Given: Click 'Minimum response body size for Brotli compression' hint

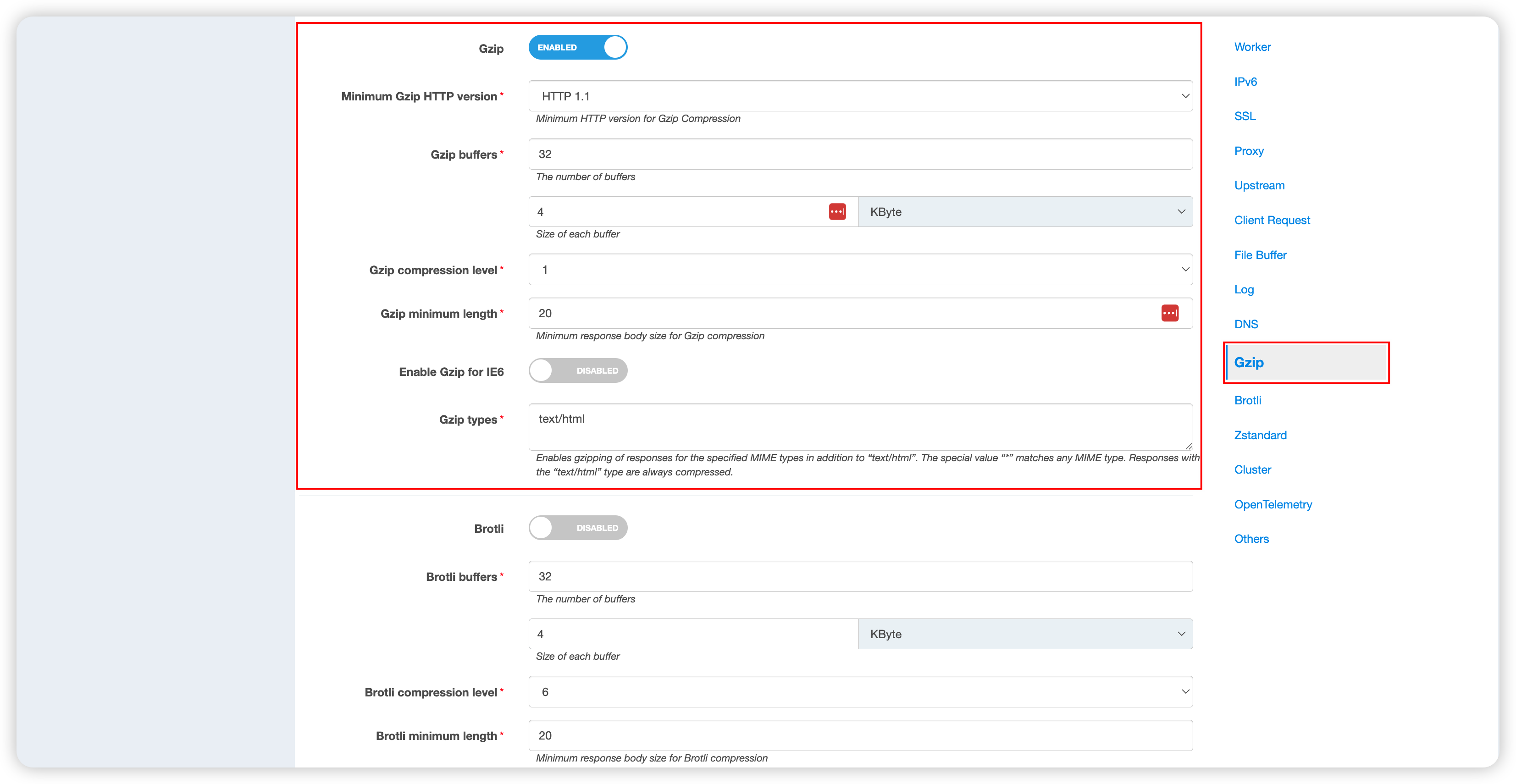Looking at the screenshot, I should pos(652,758).
